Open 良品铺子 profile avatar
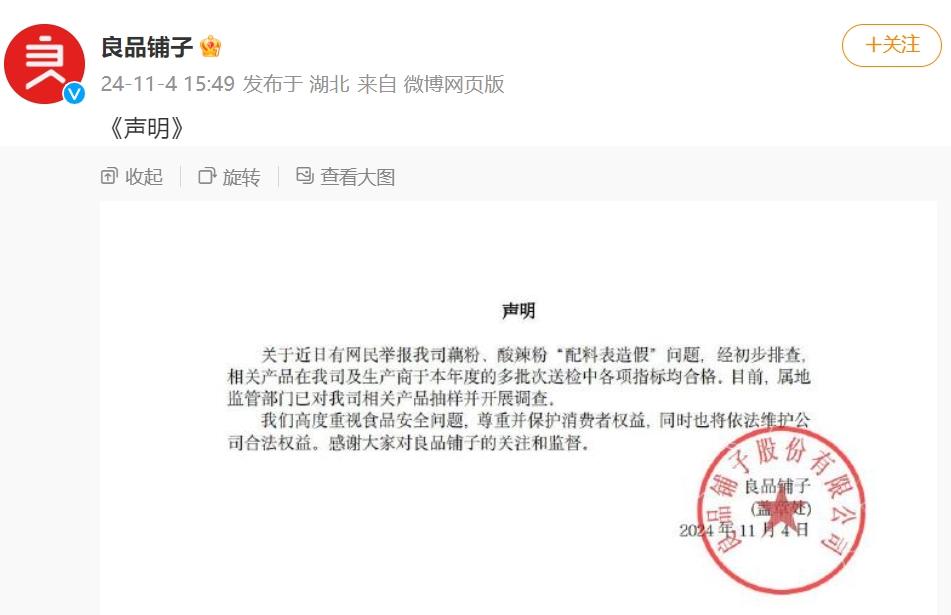Image resolution: width=951 pixels, height=615 pixels. tap(44, 64)
